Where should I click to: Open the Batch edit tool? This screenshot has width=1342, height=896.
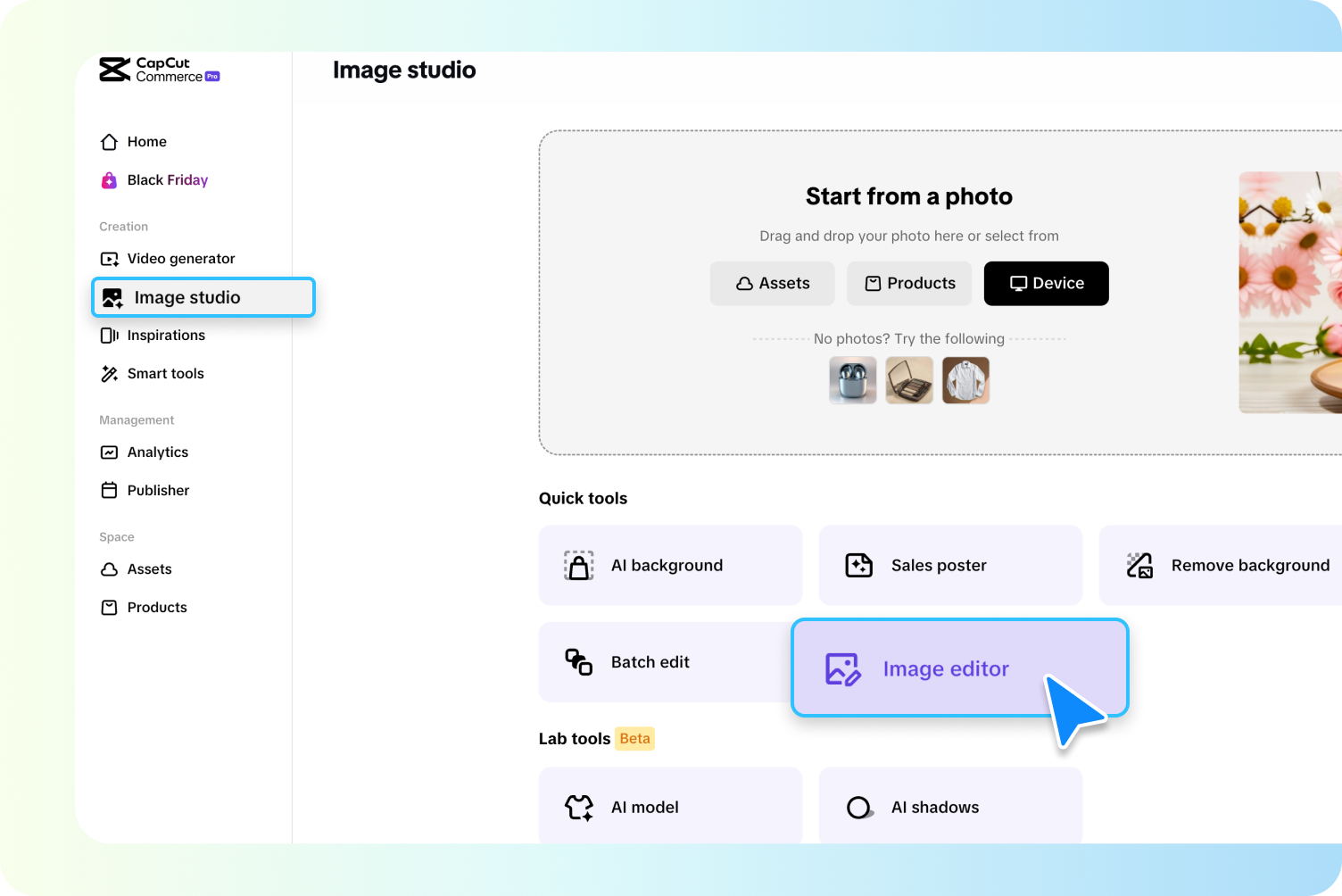coord(650,662)
